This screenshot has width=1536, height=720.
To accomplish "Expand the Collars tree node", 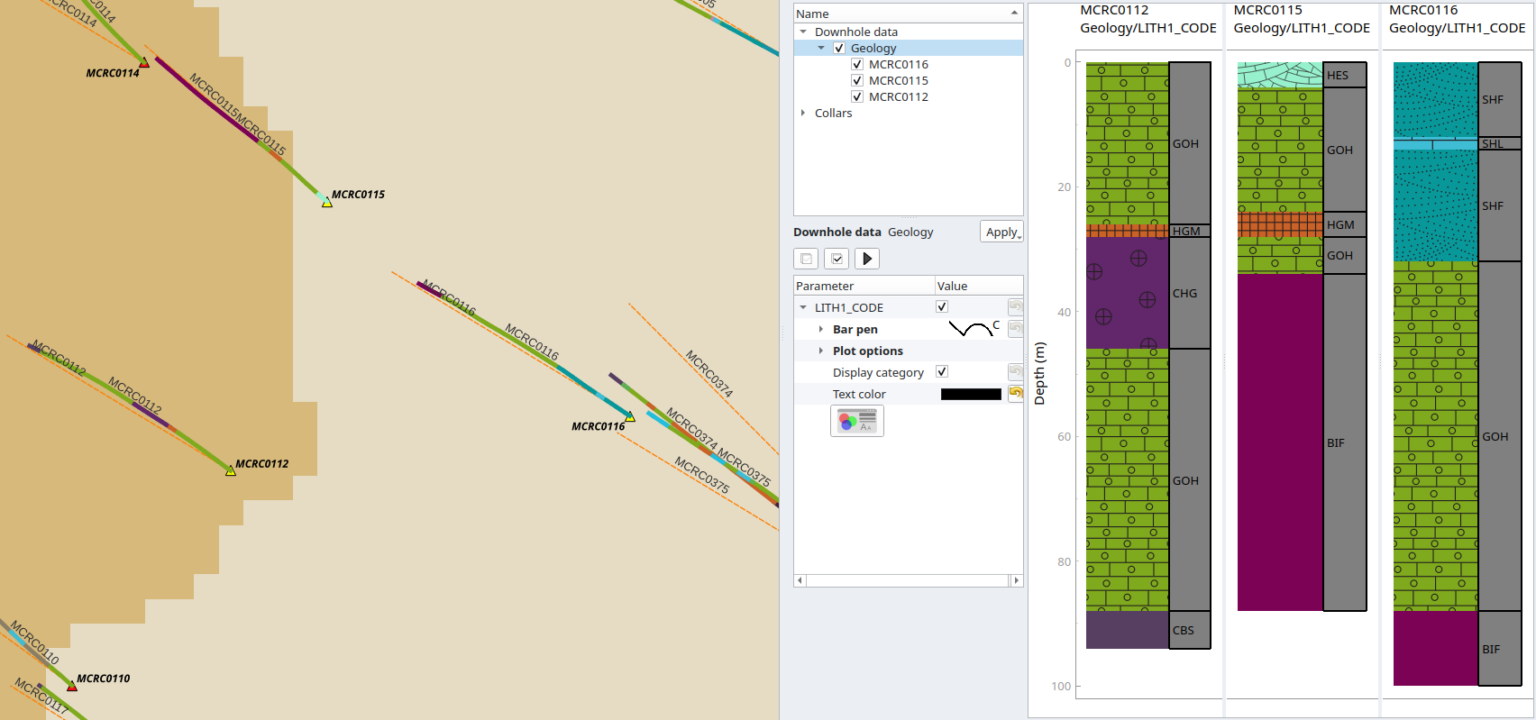I will pyautogui.click(x=803, y=113).
